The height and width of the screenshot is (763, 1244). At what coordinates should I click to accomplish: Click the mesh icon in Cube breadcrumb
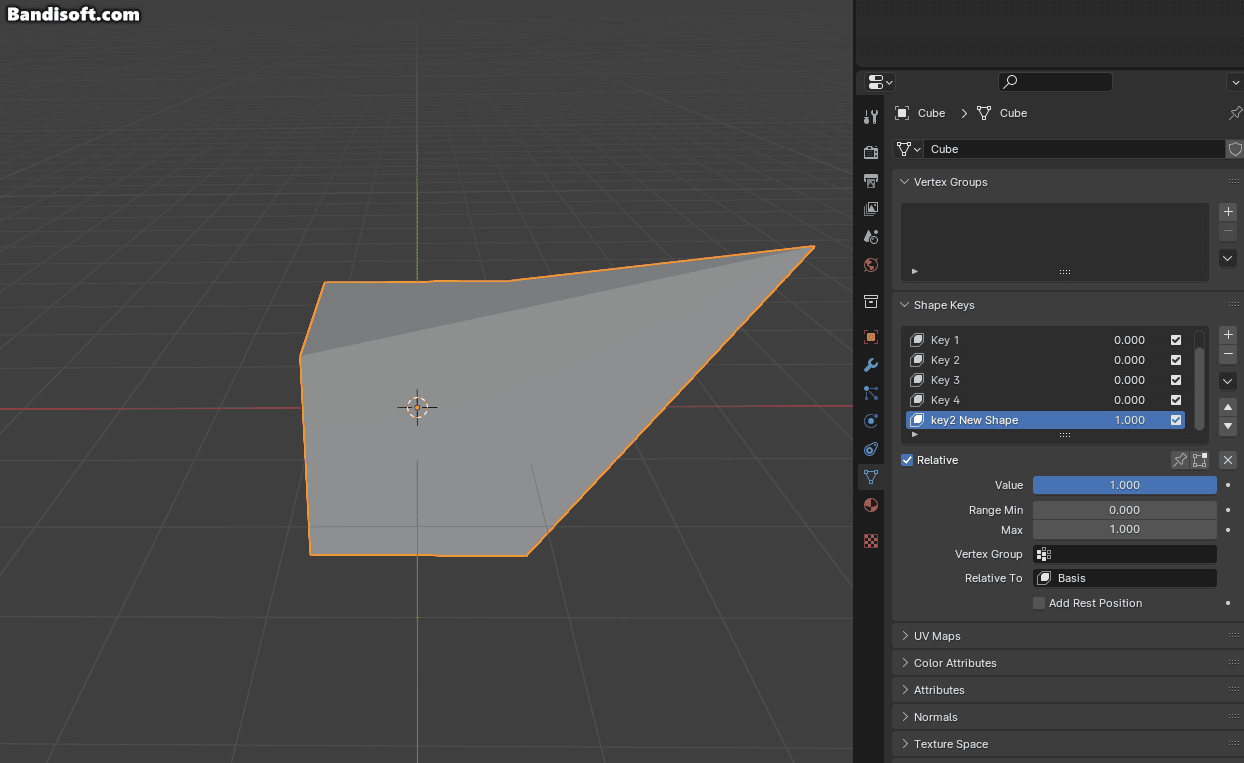pos(984,113)
